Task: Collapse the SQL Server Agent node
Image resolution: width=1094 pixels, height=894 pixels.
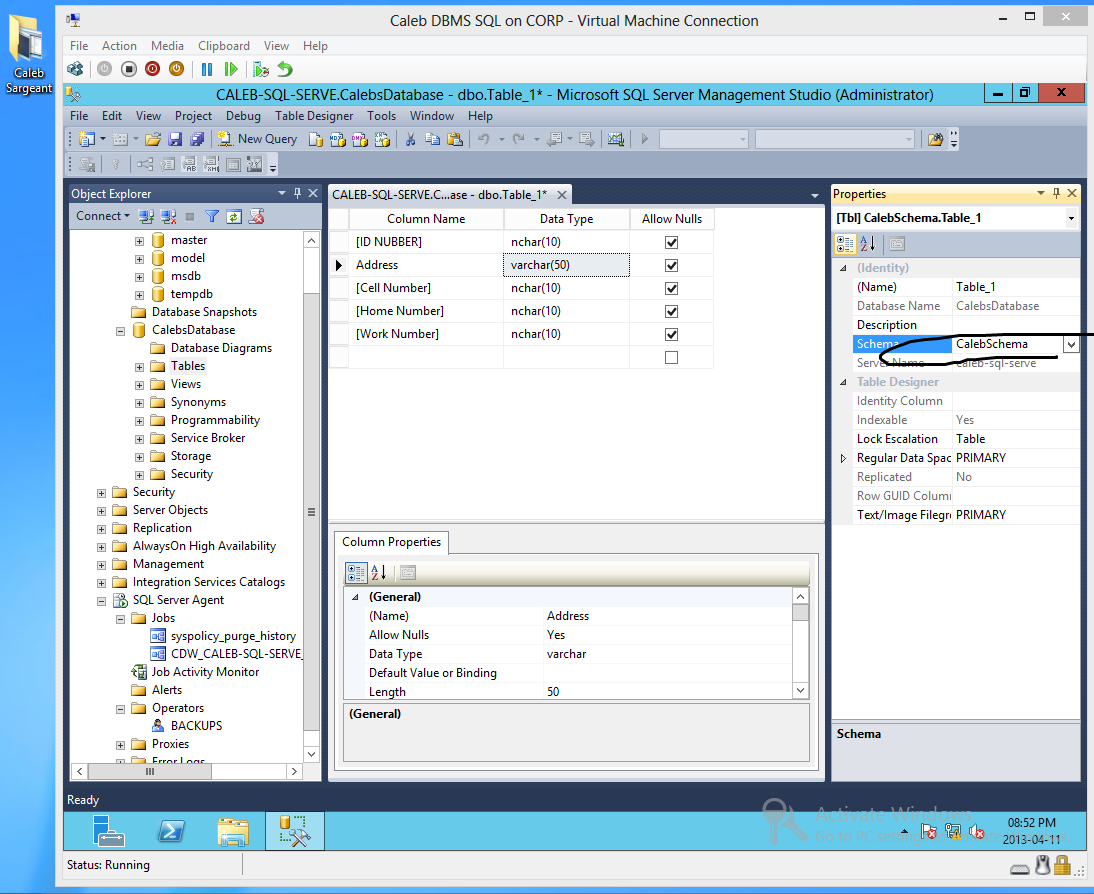Action: pos(101,601)
